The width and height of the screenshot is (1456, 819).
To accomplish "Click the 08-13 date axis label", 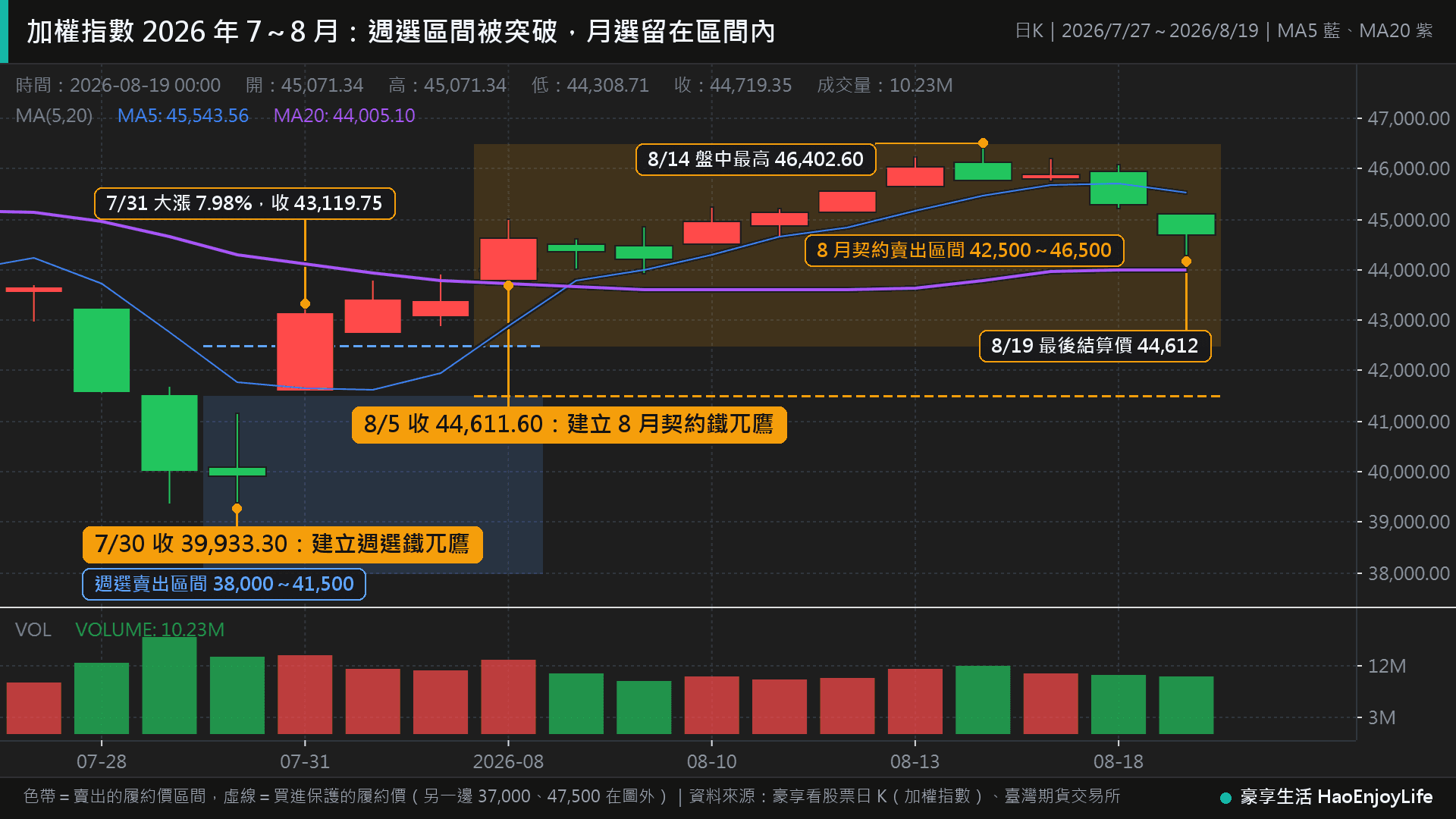I will (915, 761).
